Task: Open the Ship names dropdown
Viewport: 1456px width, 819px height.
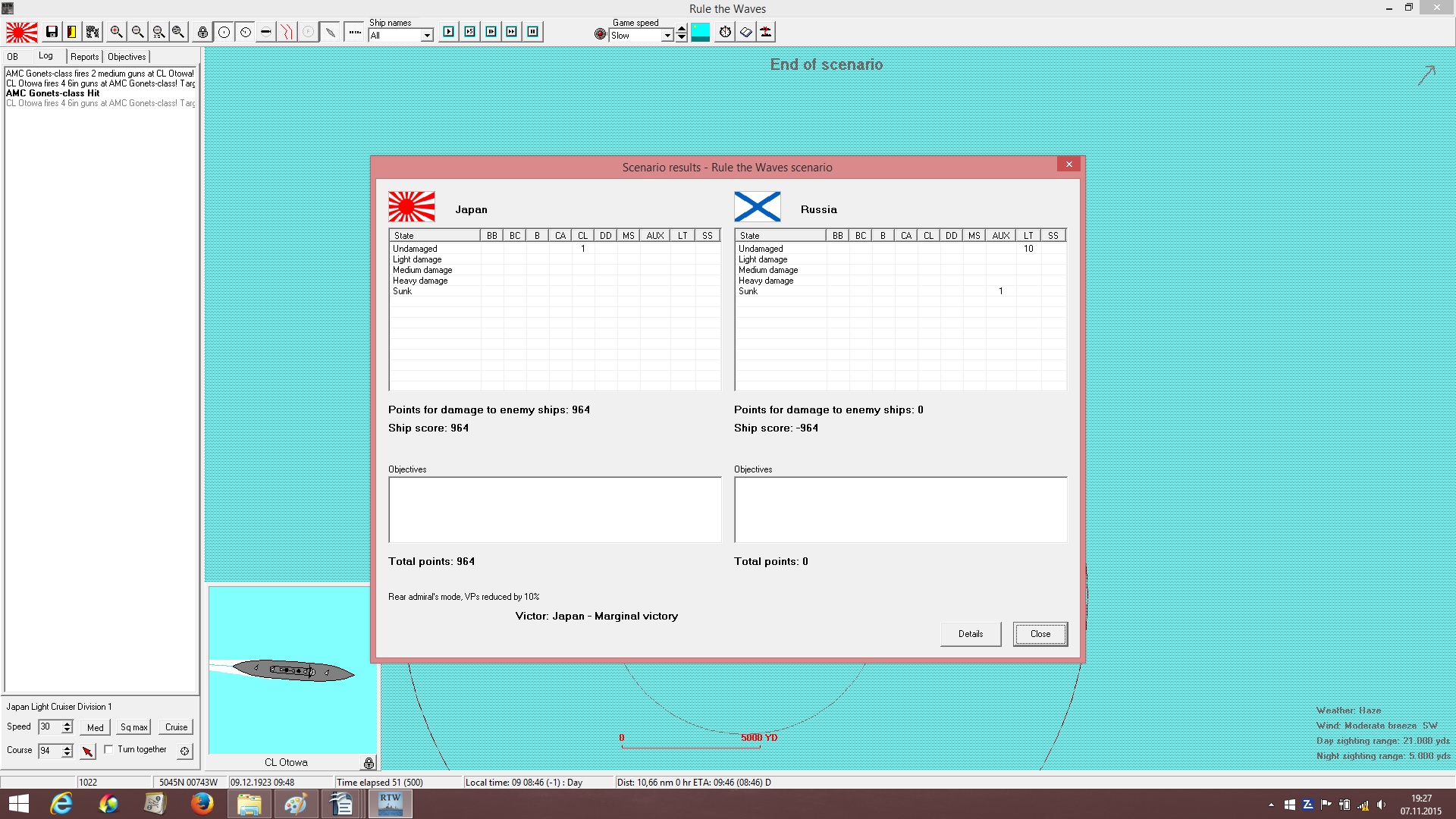Action: click(x=427, y=35)
